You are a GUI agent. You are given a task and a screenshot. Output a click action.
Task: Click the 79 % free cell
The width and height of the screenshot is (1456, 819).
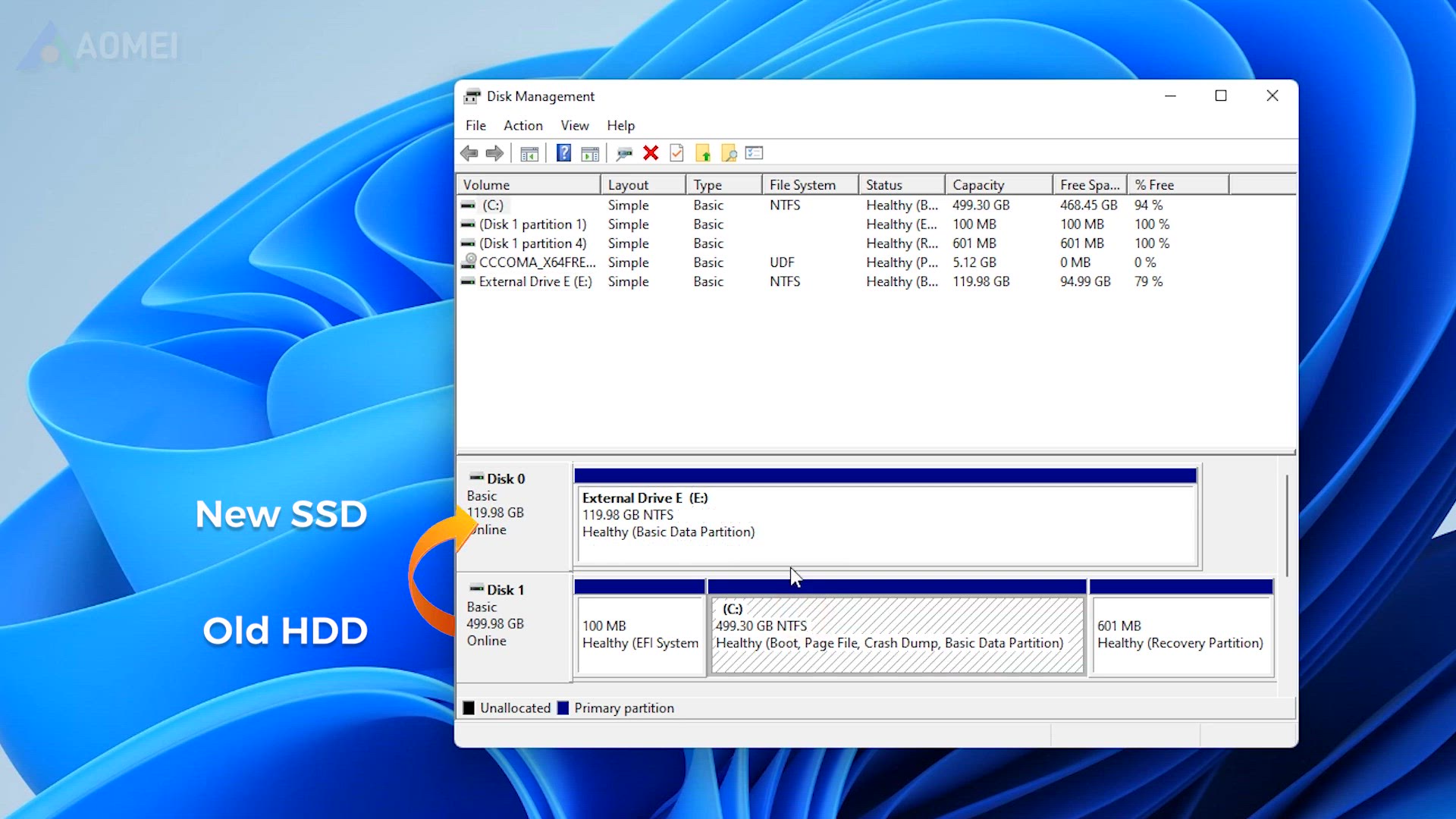(1148, 281)
